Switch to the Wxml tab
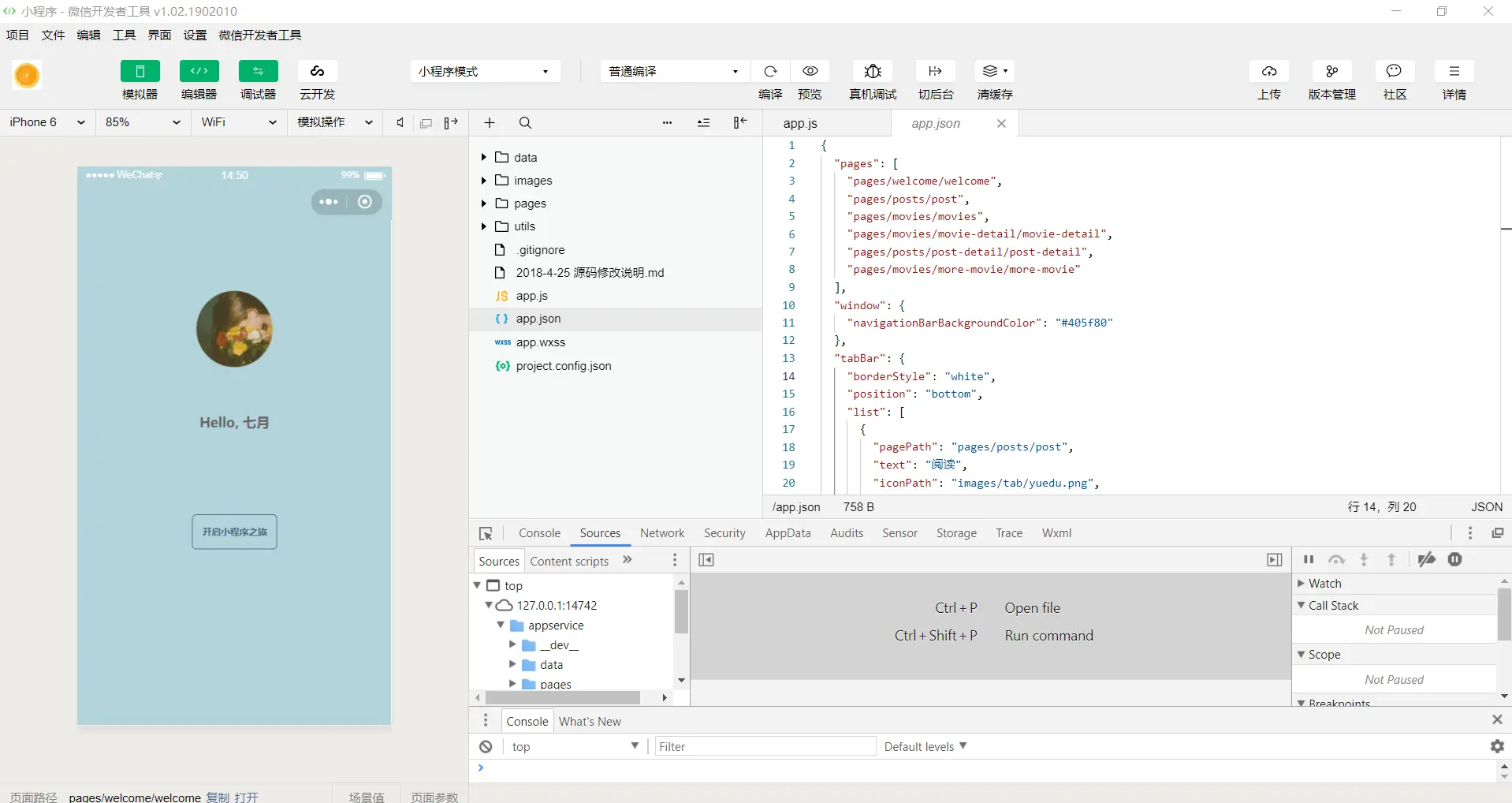This screenshot has width=1512, height=803. [x=1056, y=533]
